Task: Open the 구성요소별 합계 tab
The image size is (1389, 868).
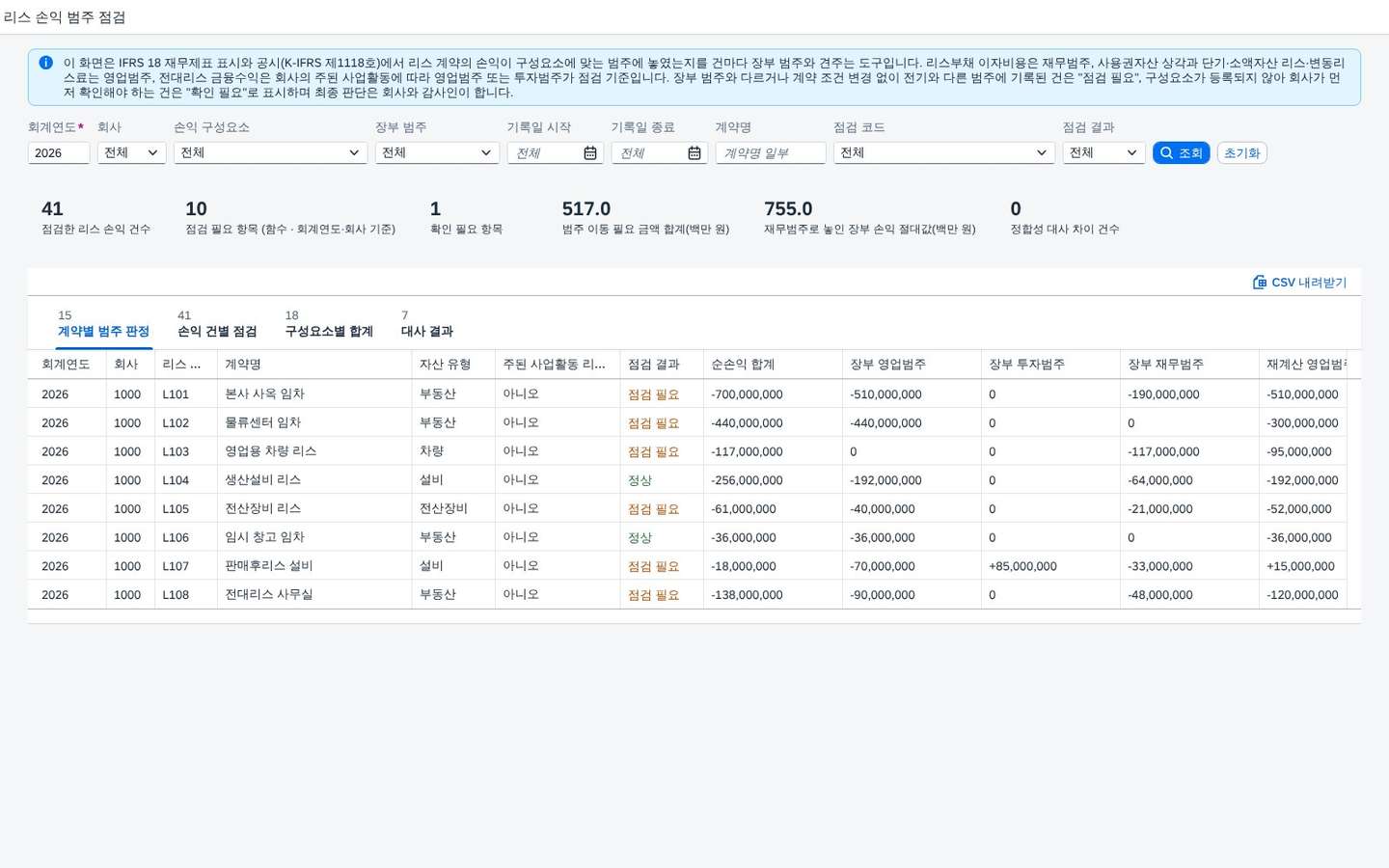Action: pos(329,324)
